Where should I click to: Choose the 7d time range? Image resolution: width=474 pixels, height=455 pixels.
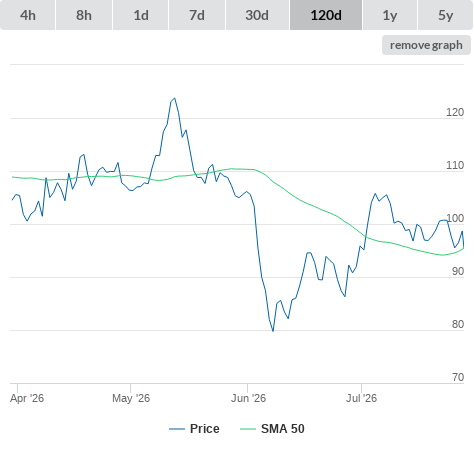click(x=197, y=15)
